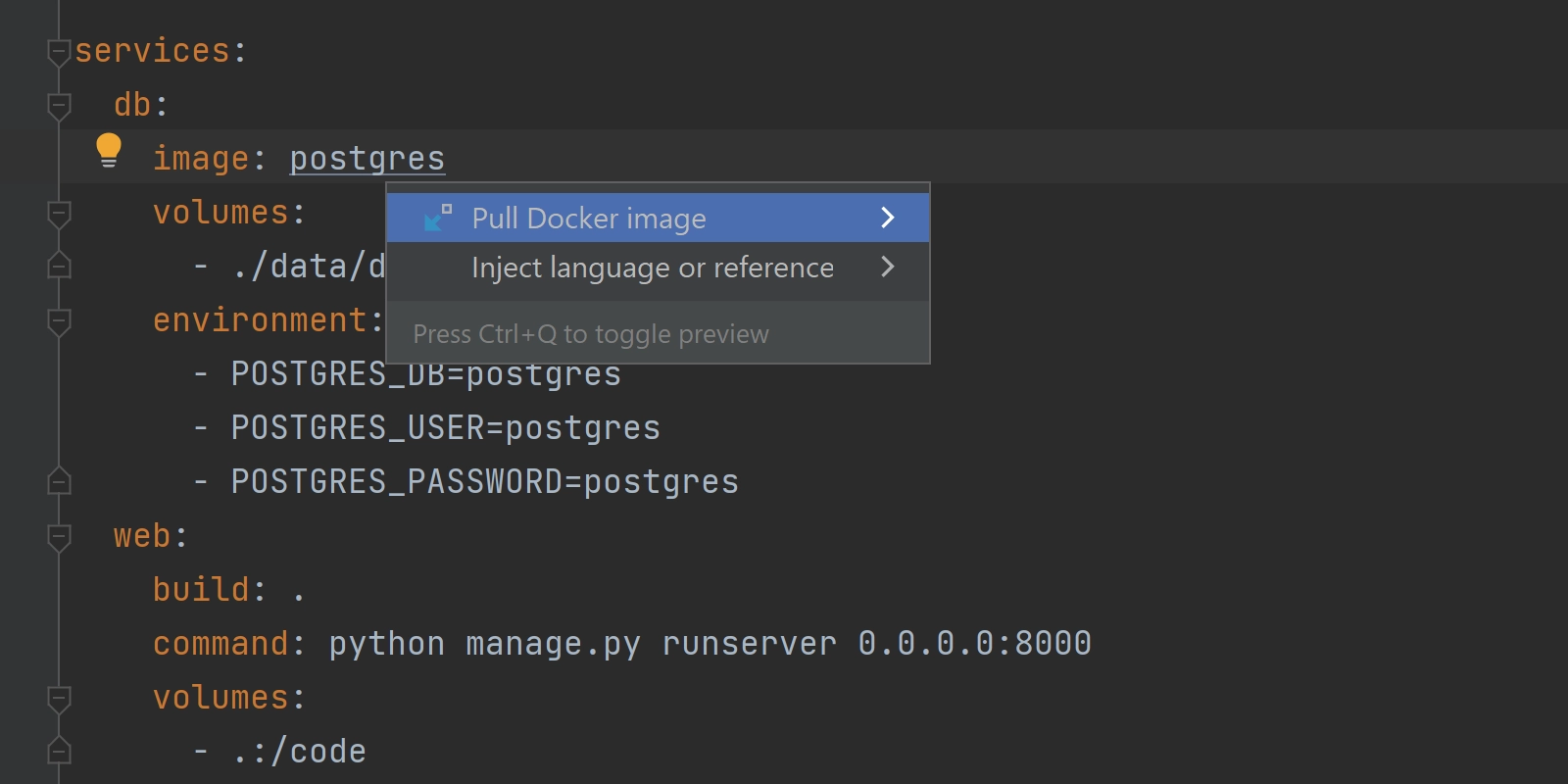This screenshot has width=1568, height=784.
Task: Collapse the services block fold marker
Action: tap(59, 52)
